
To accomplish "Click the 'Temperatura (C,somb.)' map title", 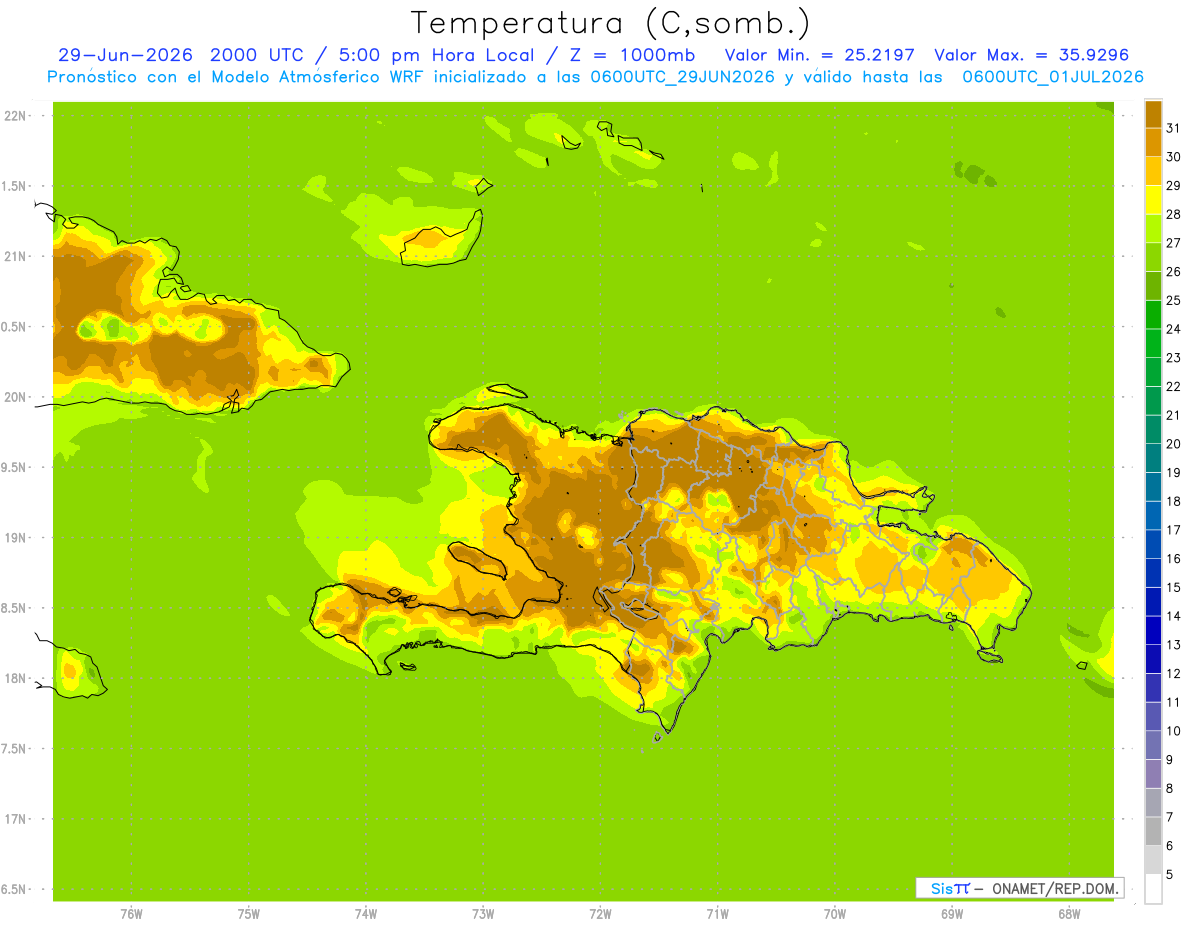I will [x=610, y=23].
